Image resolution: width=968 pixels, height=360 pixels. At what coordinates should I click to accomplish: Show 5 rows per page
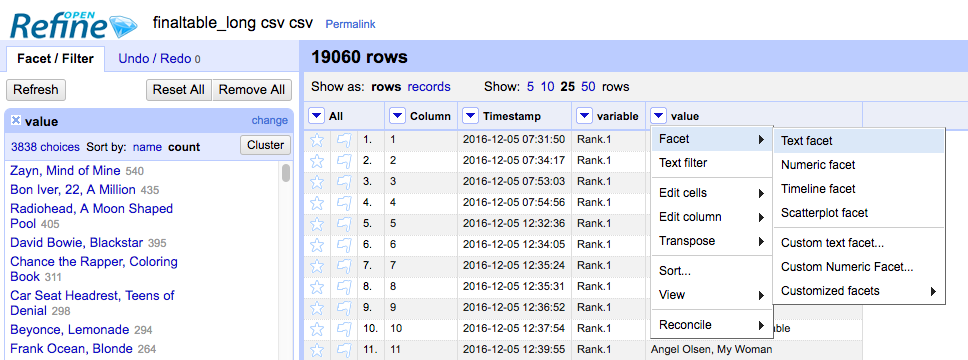click(530, 86)
